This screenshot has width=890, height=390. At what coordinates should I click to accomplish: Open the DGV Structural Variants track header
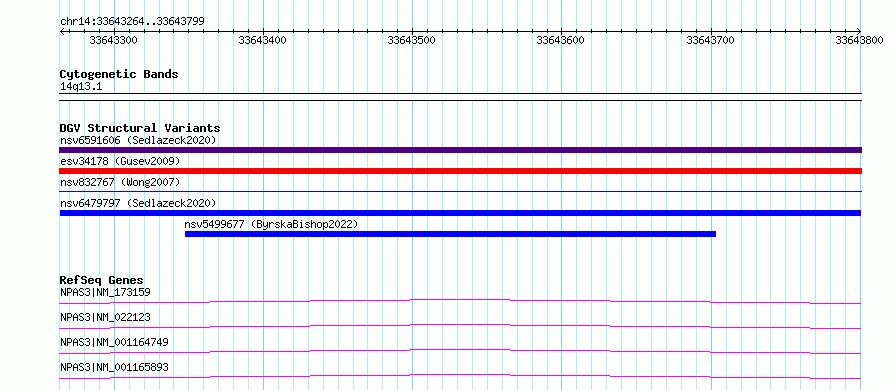coord(140,128)
